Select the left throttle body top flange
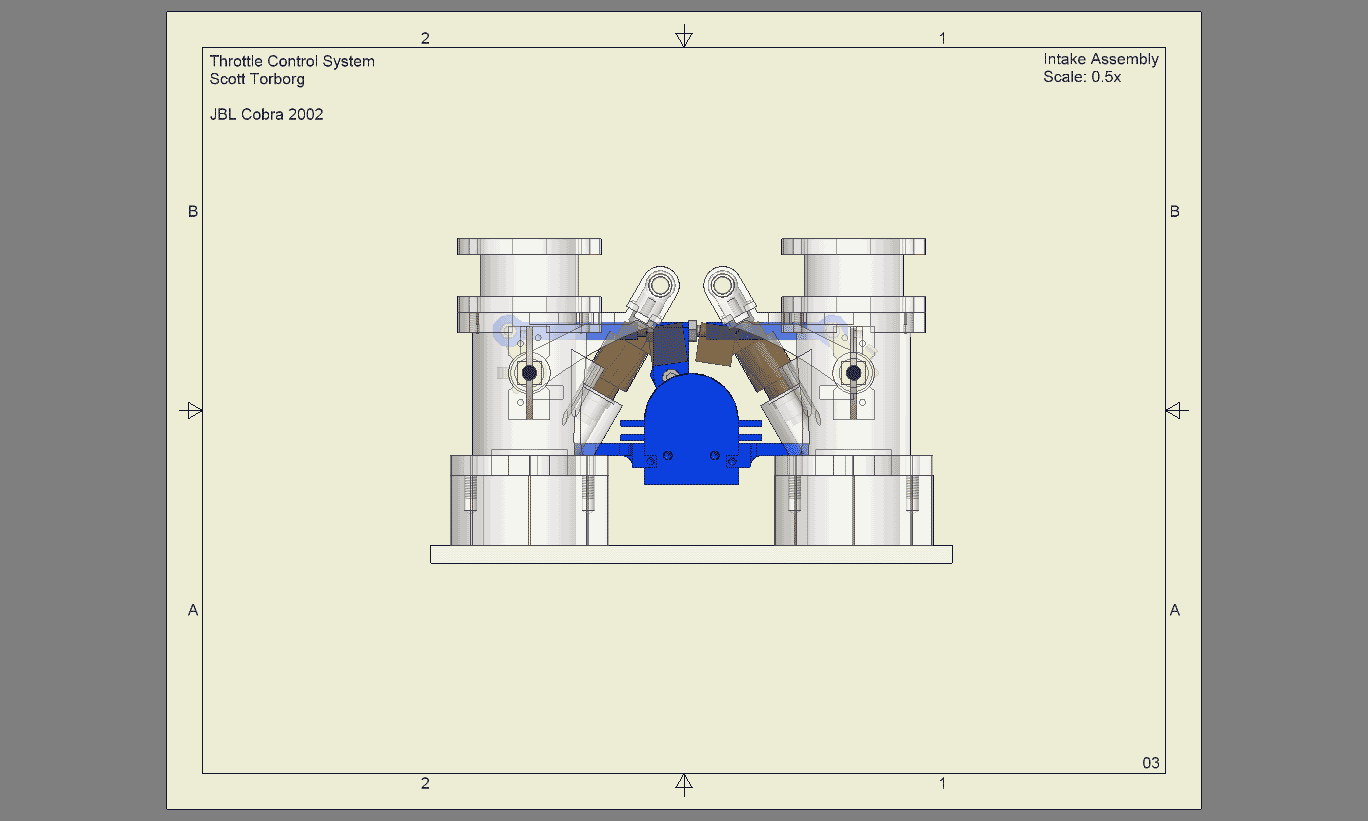This screenshot has height=821, width=1368. 529,246
